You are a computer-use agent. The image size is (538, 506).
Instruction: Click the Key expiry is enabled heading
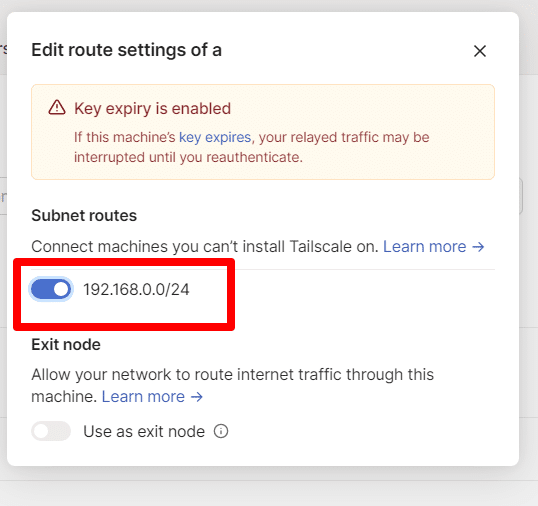click(x=152, y=108)
